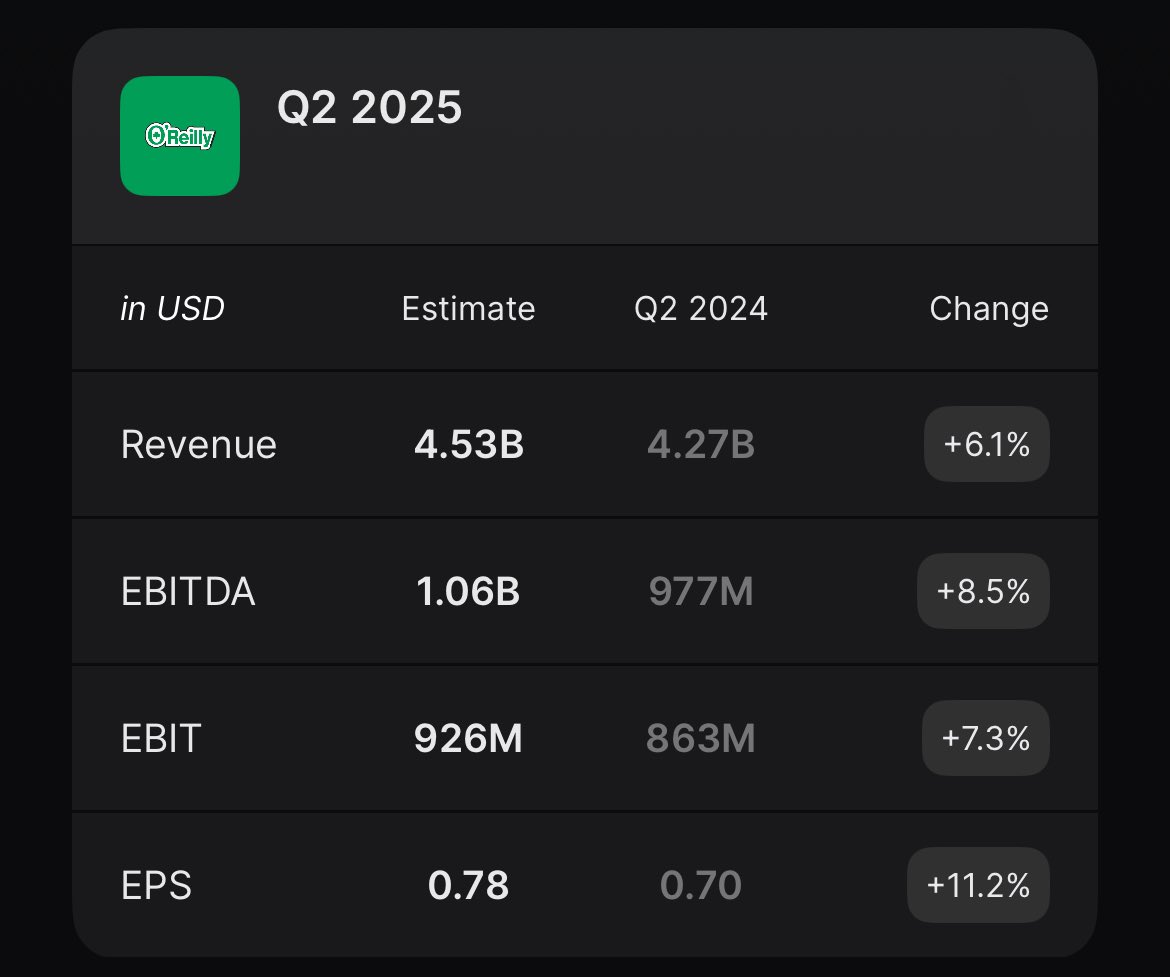Image resolution: width=1170 pixels, height=977 pixels.
Task: Open the EBITDA row label
Action: click(188, 592)
